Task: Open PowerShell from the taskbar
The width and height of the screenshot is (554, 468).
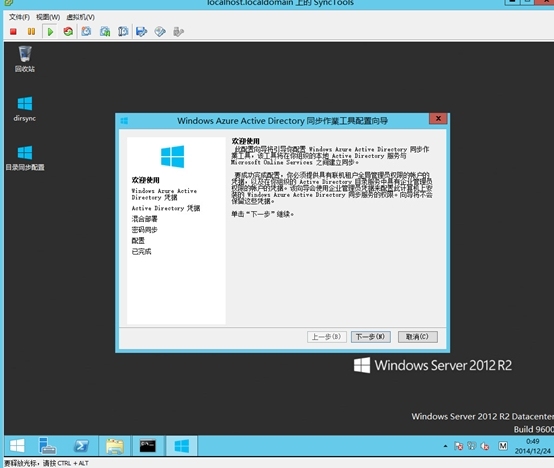Action: point(81,446)
